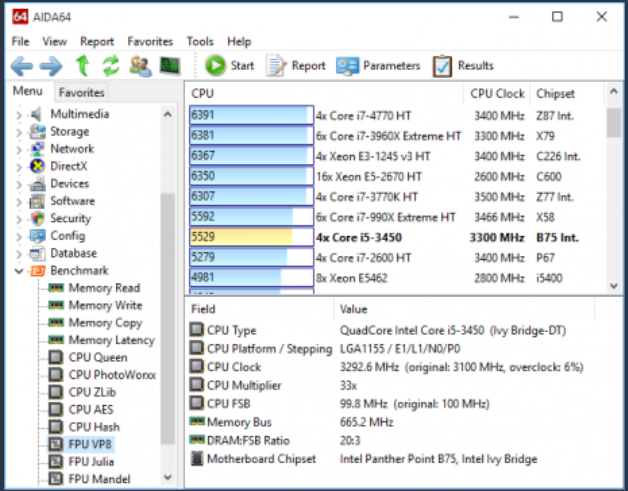Expand the Network tree node
This screenshot has width=628, height=491.
point(18,149)
